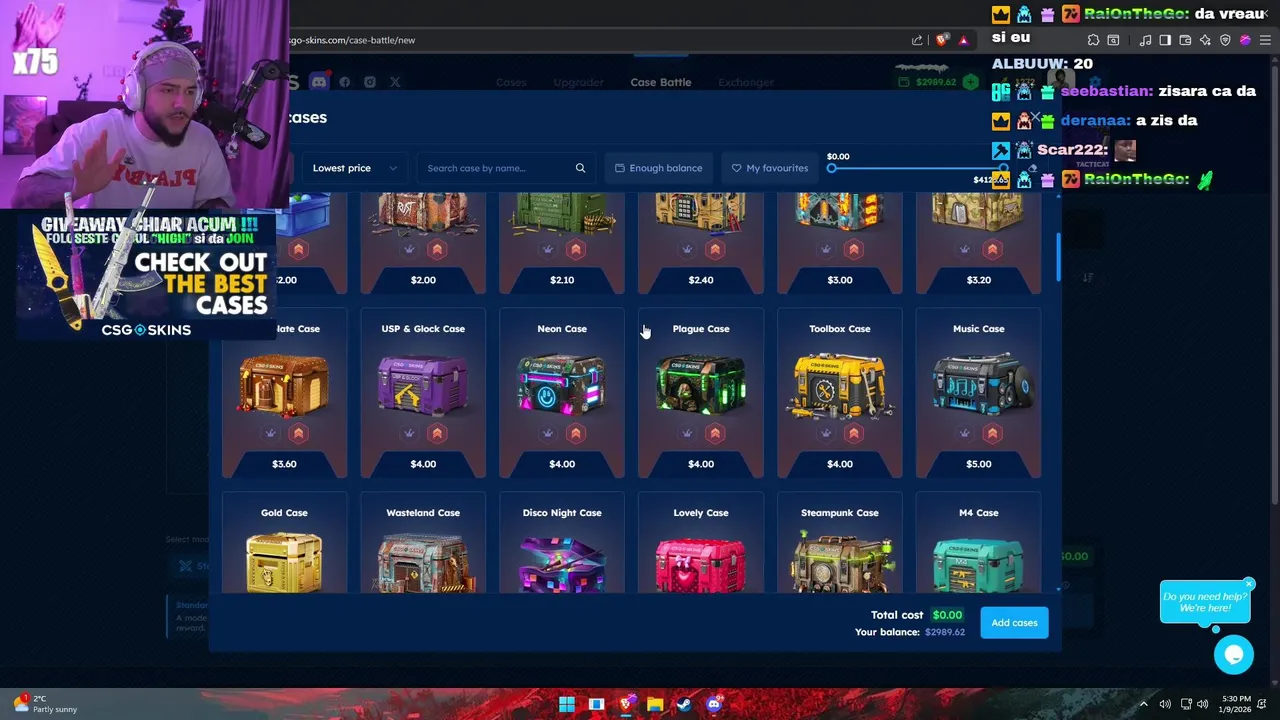Click the Brave Shields lion icon

point(942,40)
